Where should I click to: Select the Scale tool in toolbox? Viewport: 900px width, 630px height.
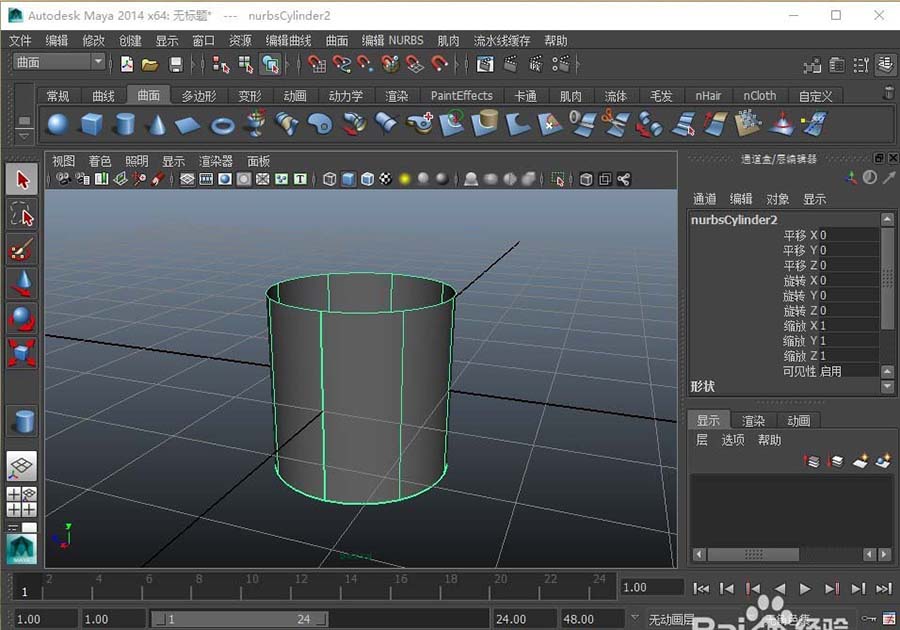pyautogui.click(x=21, y=352)
